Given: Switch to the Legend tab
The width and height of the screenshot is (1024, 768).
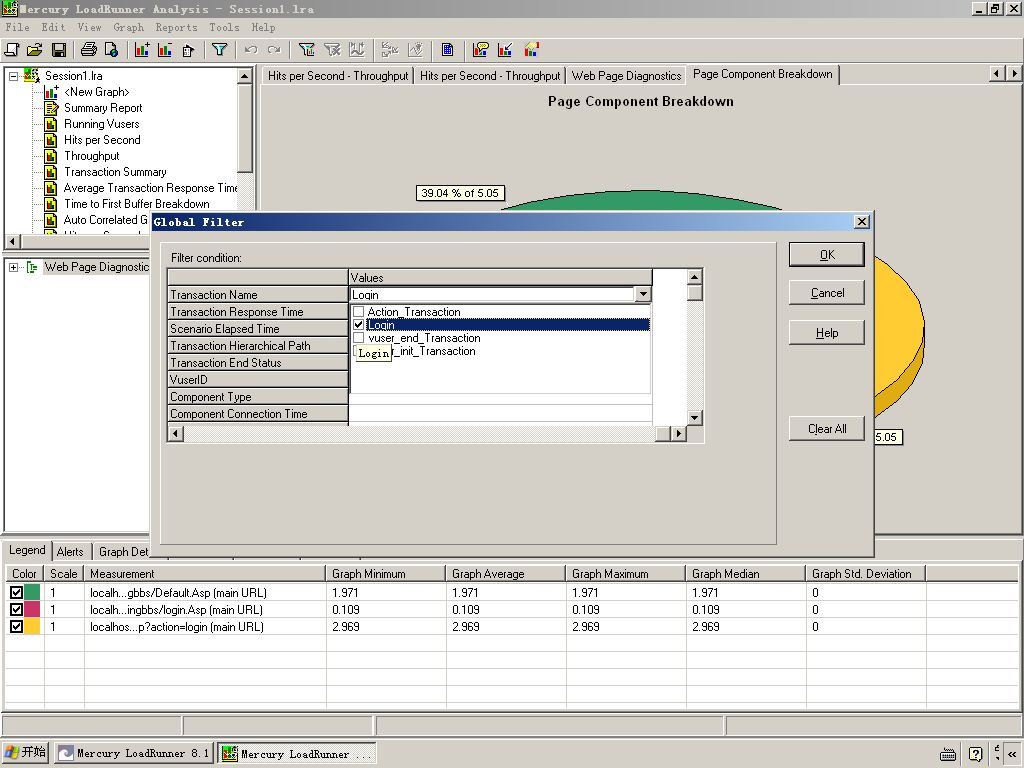Looking at the screenshot, I should [x=27, y=551].
